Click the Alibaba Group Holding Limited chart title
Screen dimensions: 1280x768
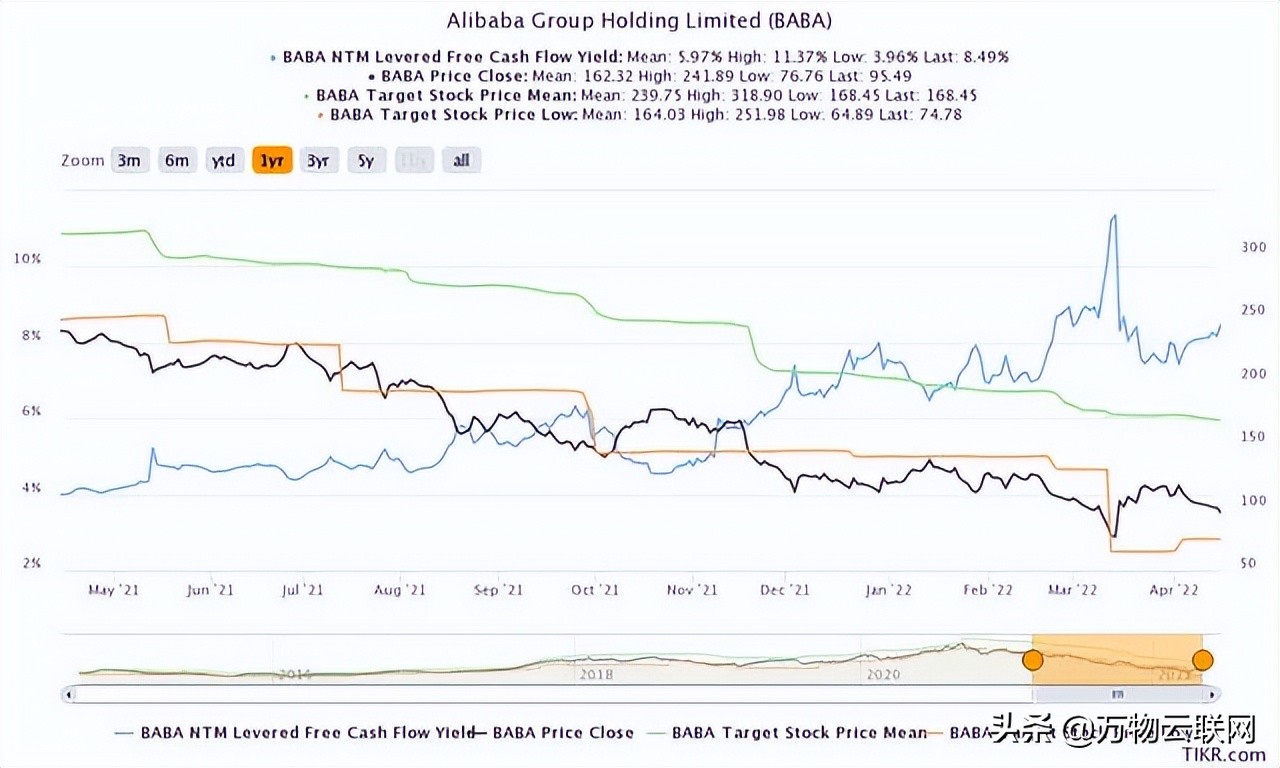point(640,20)
